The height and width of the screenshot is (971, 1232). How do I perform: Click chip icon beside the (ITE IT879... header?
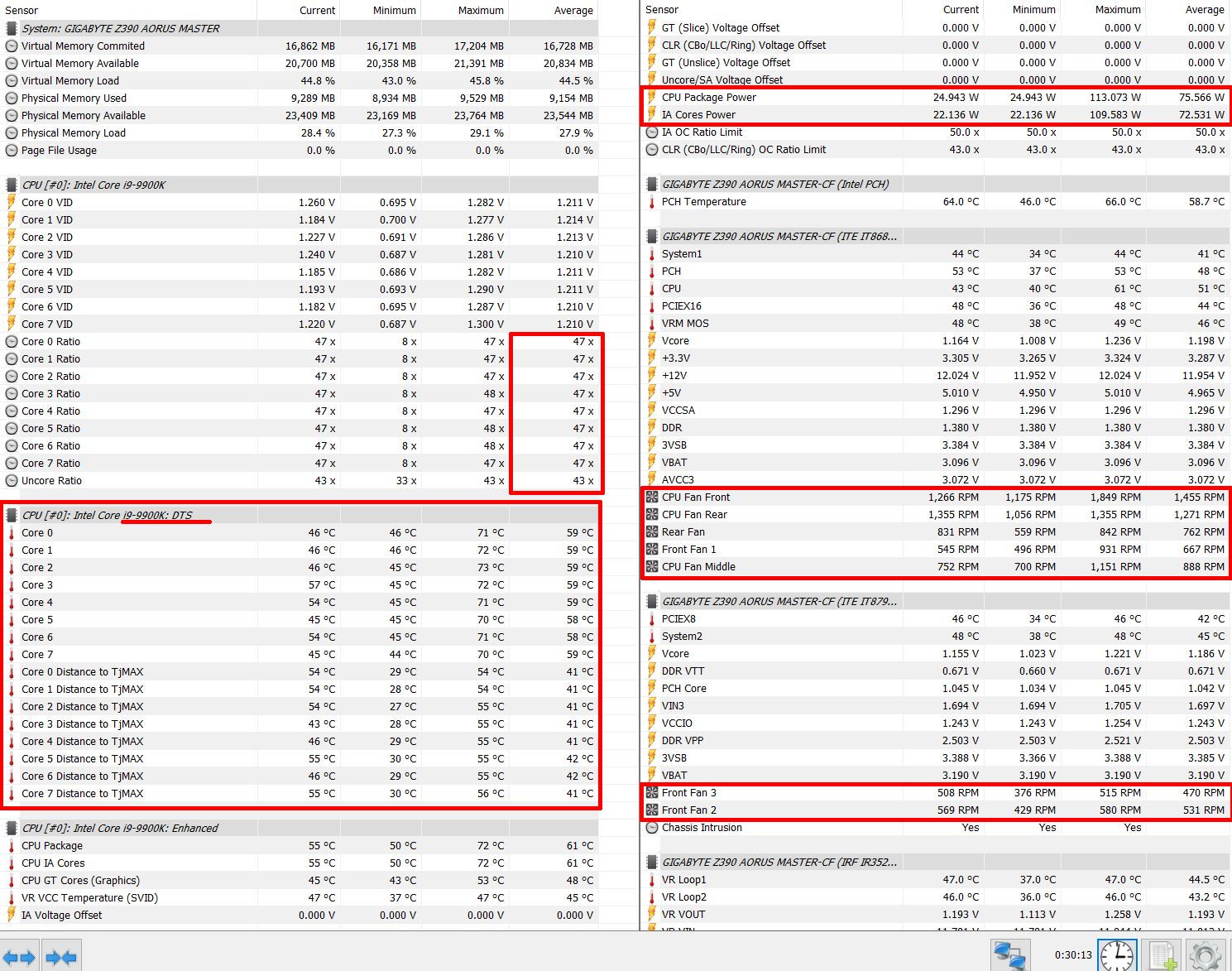point(652,601)
